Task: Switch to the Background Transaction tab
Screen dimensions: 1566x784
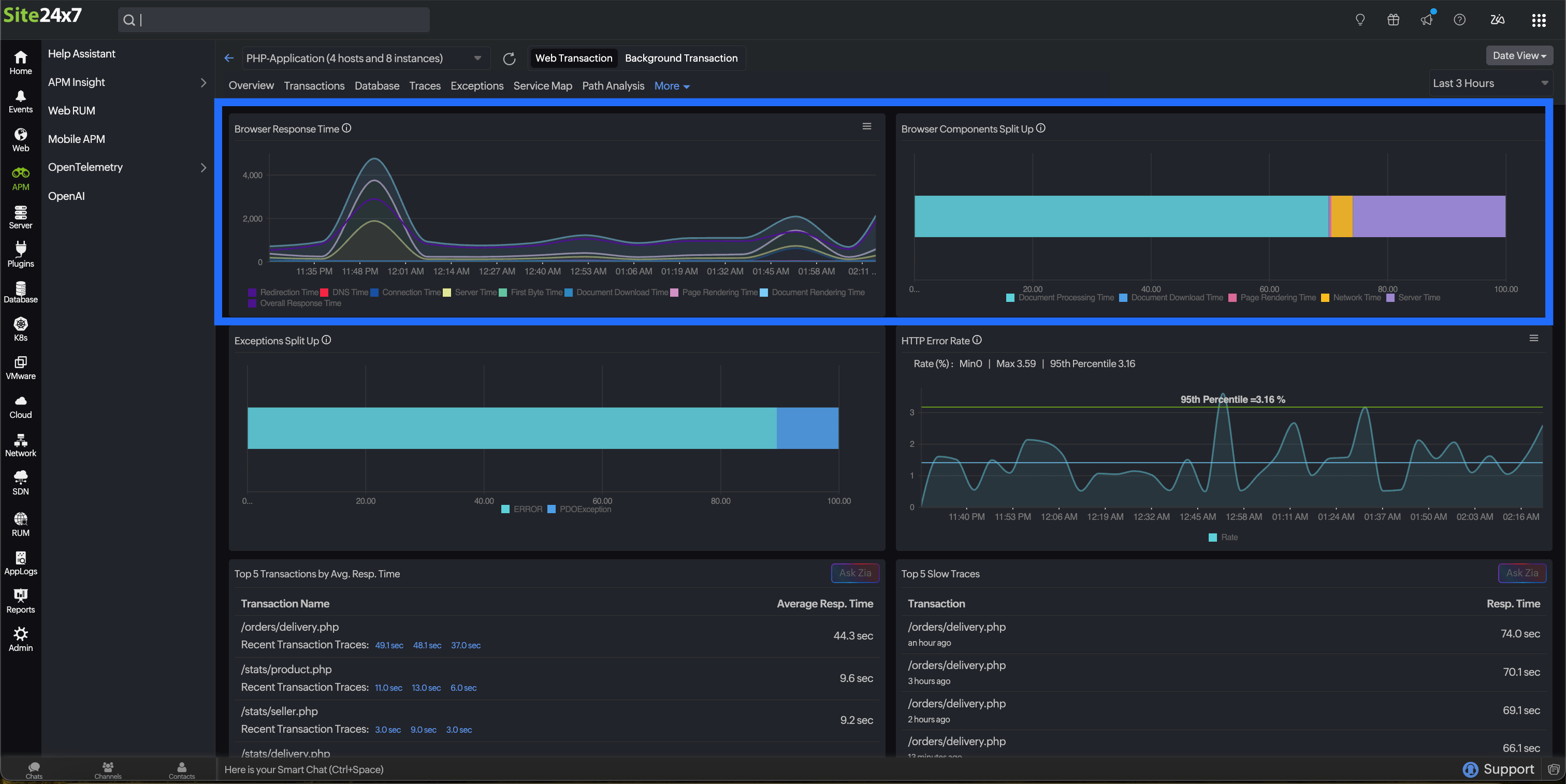Action: coord(681,59)
